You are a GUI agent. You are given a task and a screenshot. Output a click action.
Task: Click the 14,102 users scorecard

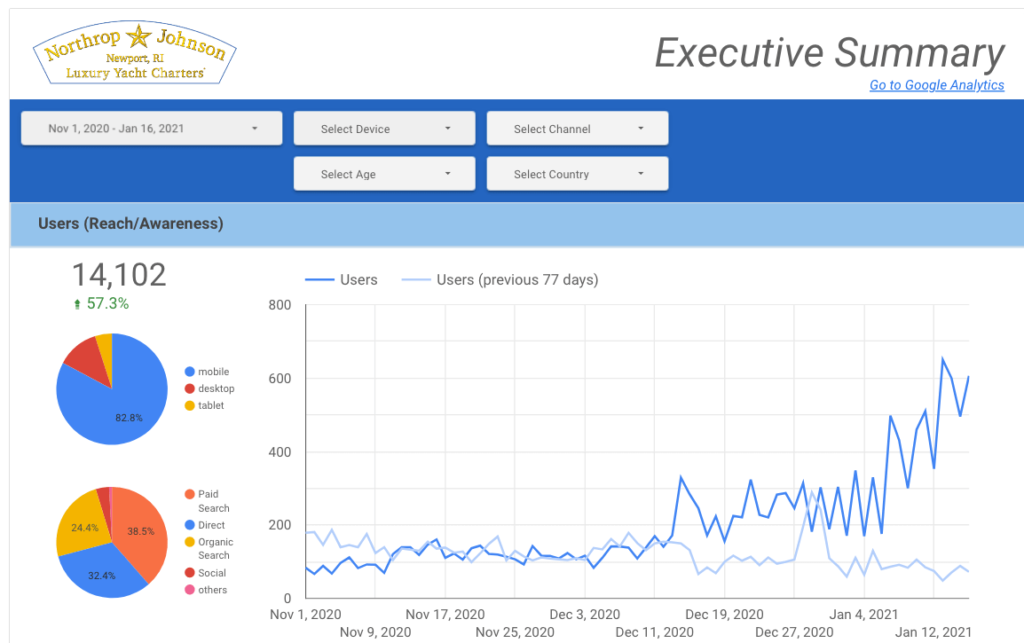(x=118, y=275)
